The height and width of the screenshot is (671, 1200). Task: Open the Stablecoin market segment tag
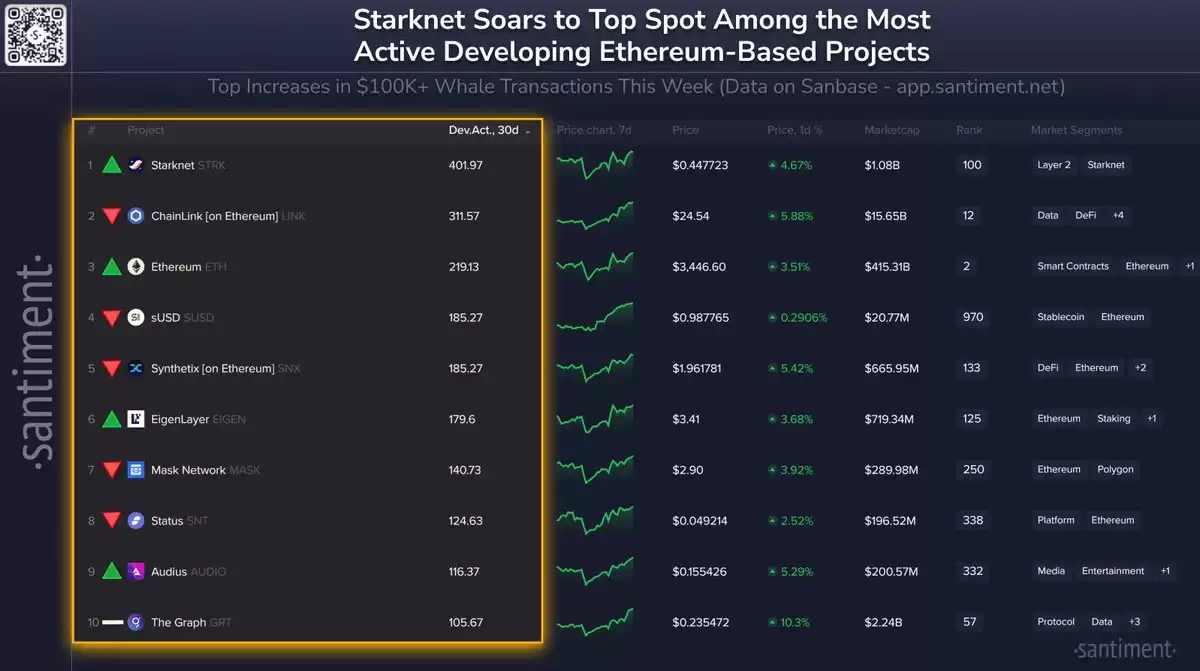click(1061, 317)
